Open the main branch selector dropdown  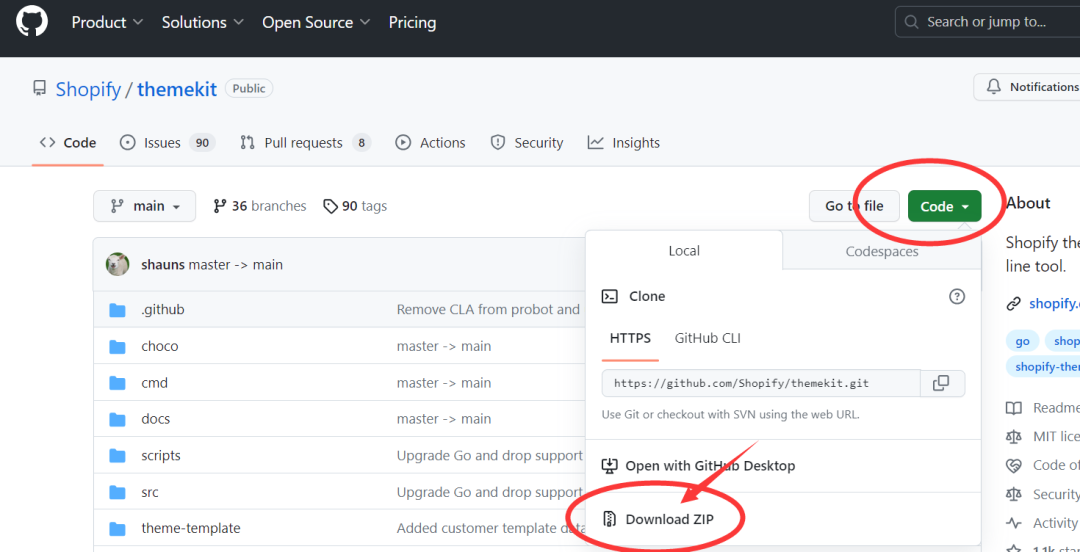coord(145,206)
